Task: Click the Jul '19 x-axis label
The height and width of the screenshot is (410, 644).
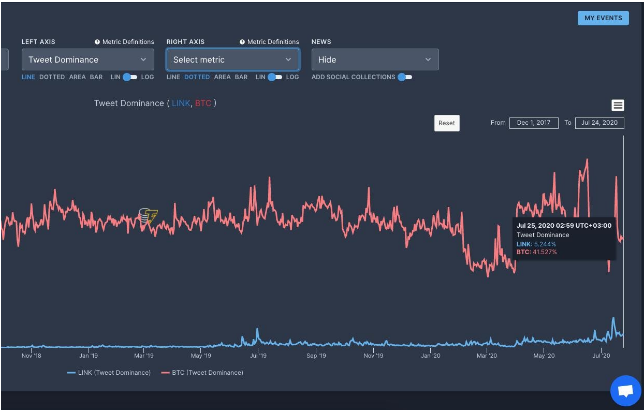Action: [258, 355]
